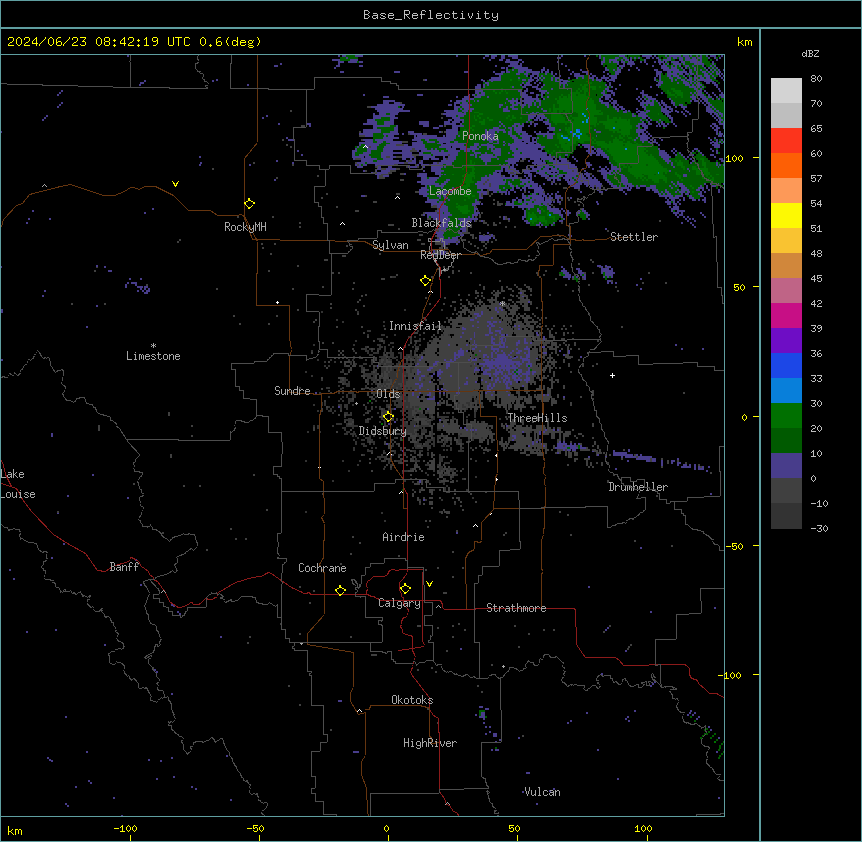Click the km label at bottom left
Image resolution: width=862 pixels, height=842 pixels.
pos(15,830)
